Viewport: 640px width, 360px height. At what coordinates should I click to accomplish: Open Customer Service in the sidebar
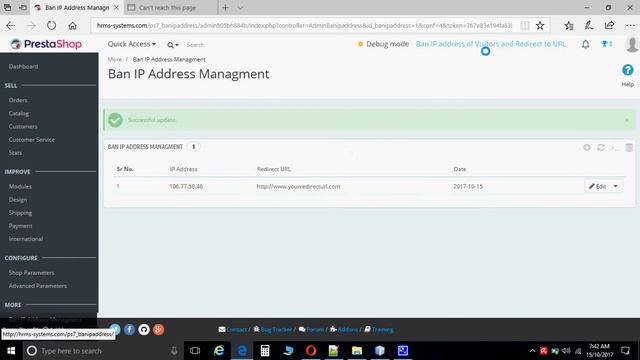point(32,140)
